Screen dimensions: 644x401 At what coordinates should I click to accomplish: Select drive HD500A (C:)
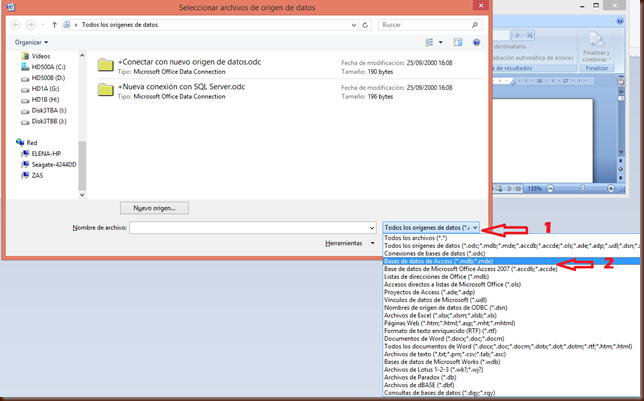pos(44,67)
